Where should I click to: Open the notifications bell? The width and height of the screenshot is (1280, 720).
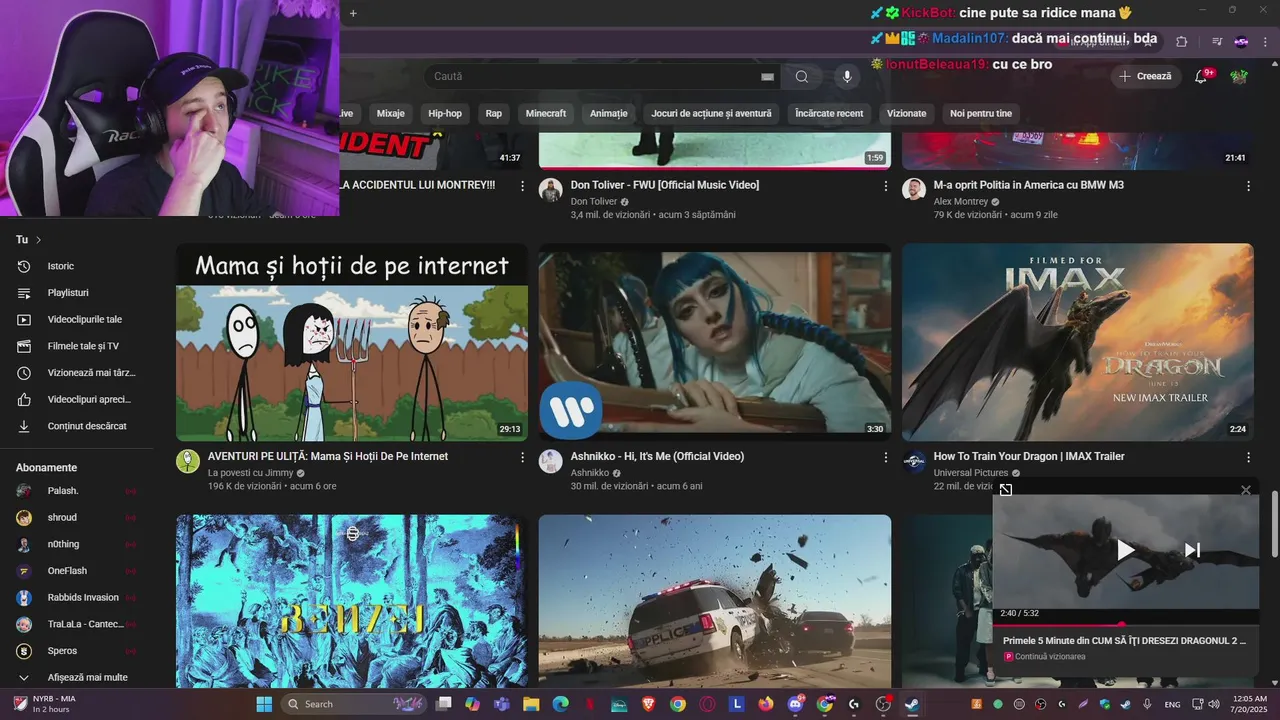click(x=1202, y=77)
